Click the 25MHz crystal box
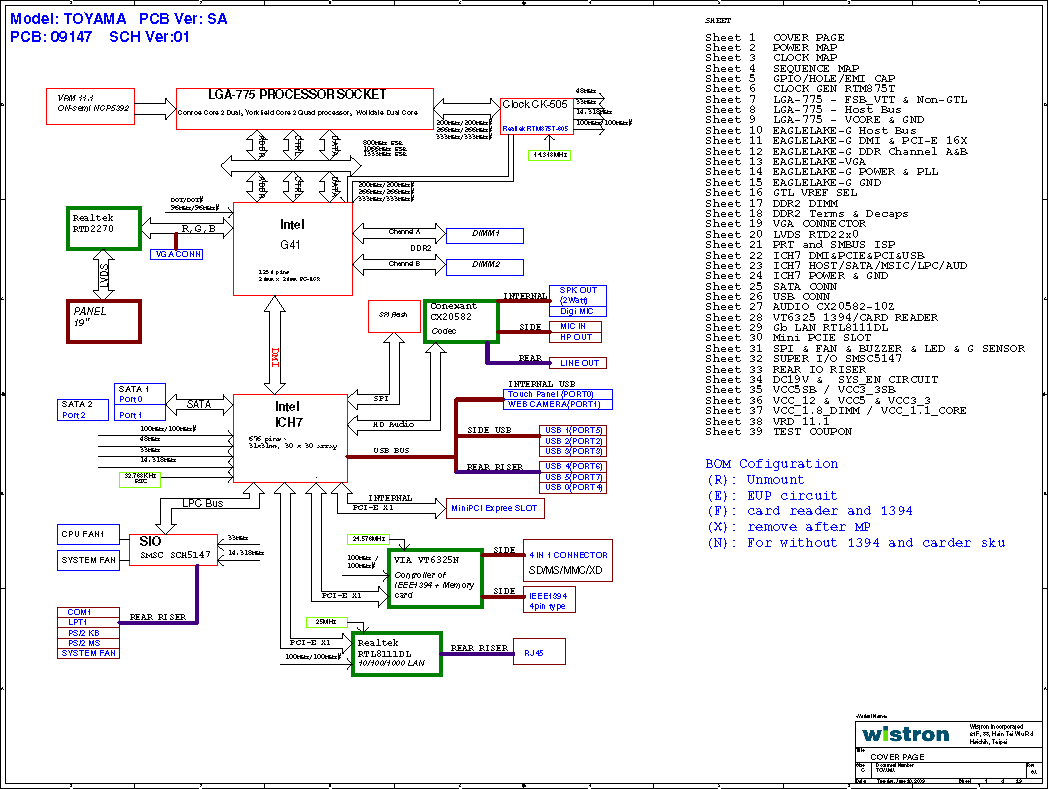 pos(326,622)
